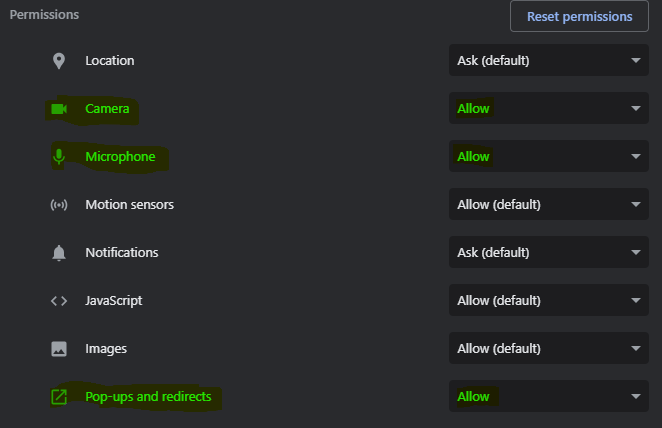This screenshot has width=662, height=428.
Task: Click the Location pin icon
Action: click(x=59, y=61)
